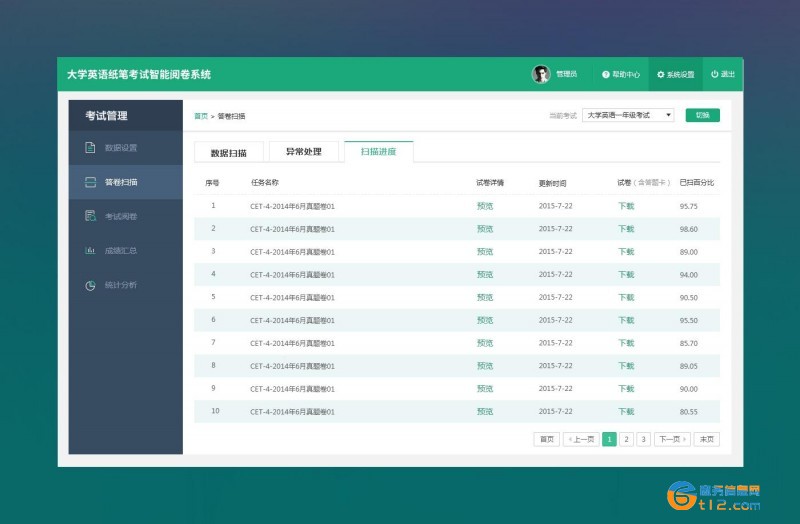
Task: Click 下载 link in row 9
Action: [626, 389]
